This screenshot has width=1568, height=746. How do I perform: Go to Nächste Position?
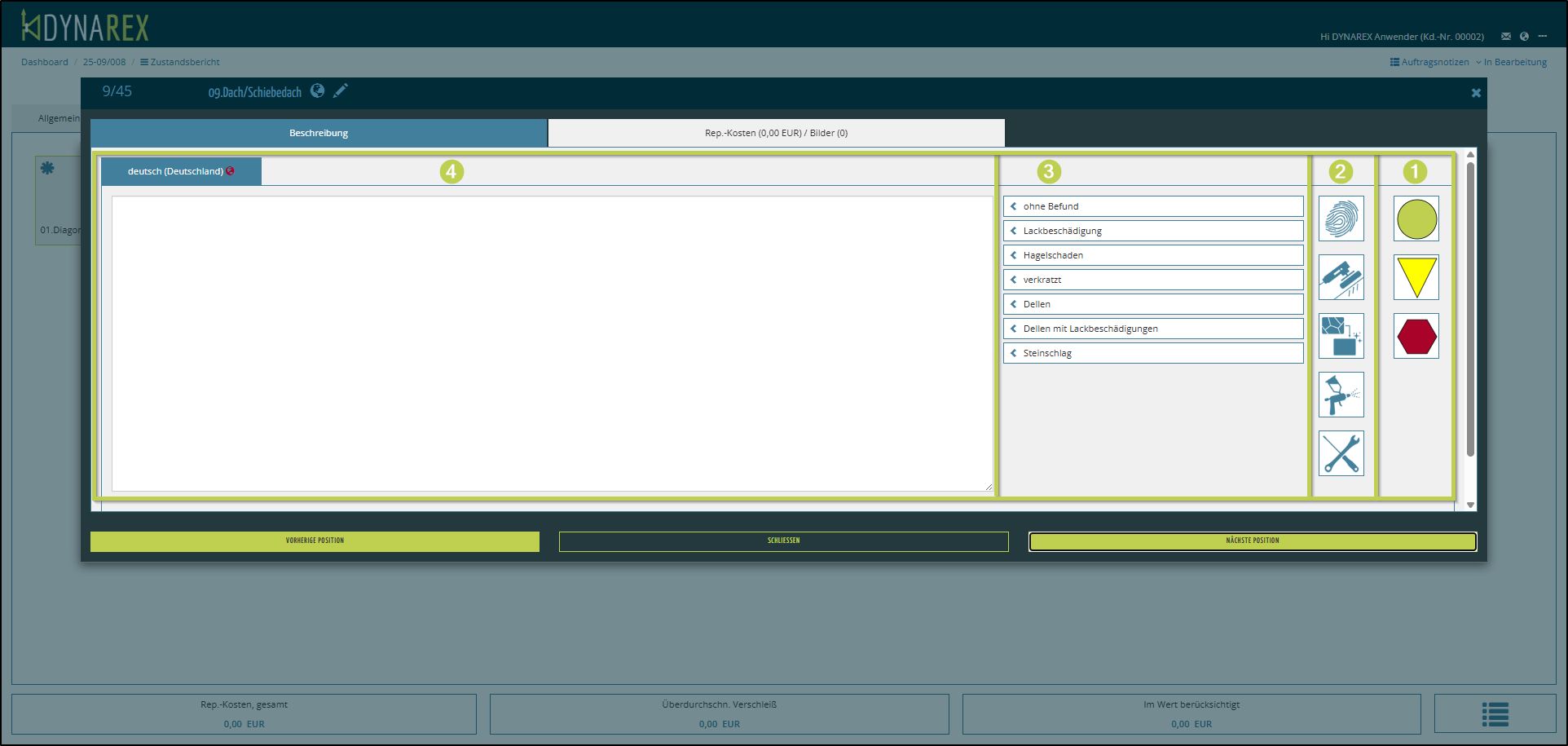point(1252,541)
